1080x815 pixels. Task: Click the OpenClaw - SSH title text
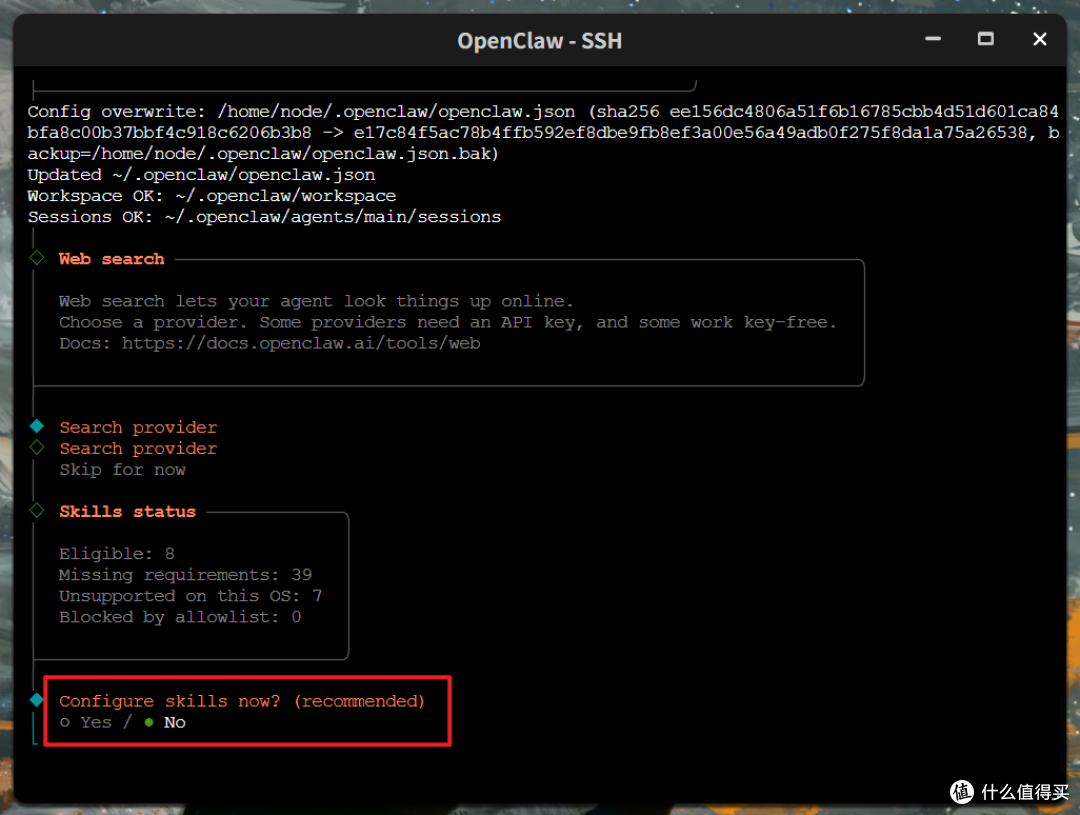point(539,41)
